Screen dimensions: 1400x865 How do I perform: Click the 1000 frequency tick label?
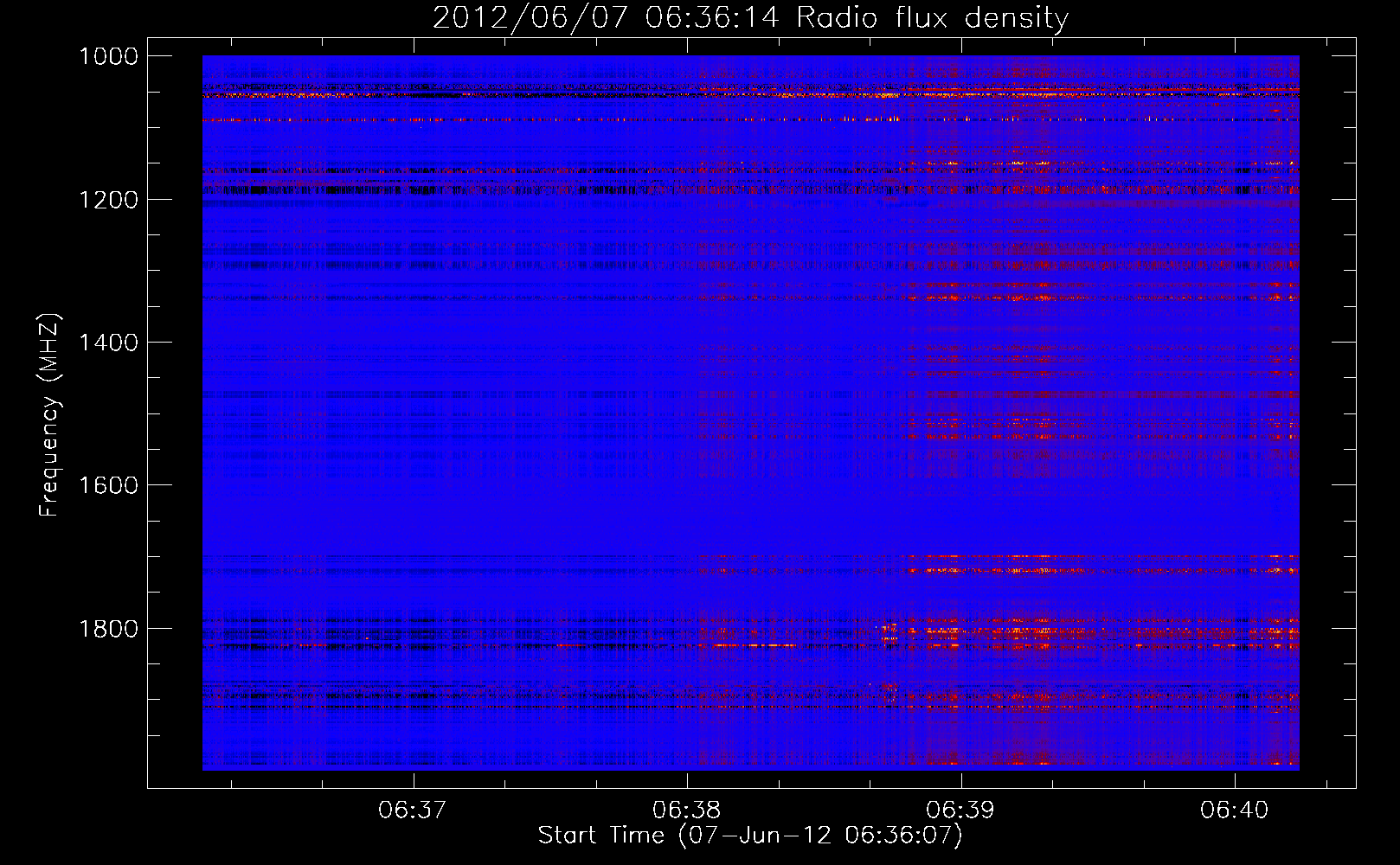pyautogui.click(x=108, y=56)
